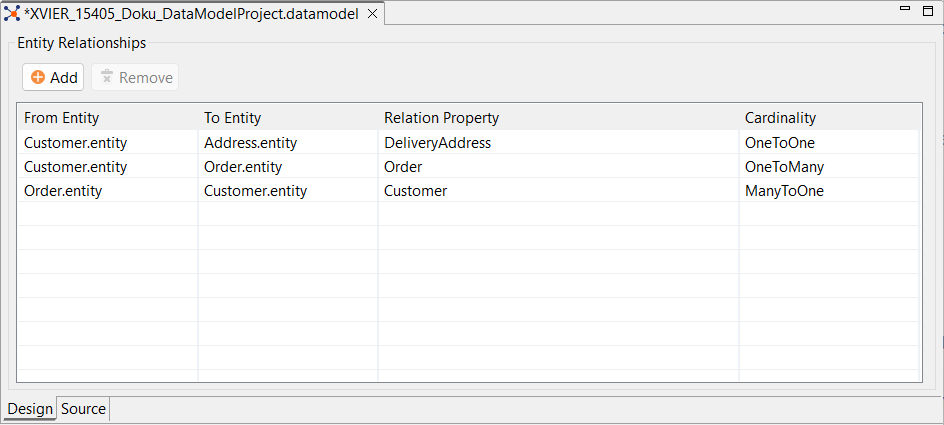Open the OneToMany cardinality cell

[784, 167]
